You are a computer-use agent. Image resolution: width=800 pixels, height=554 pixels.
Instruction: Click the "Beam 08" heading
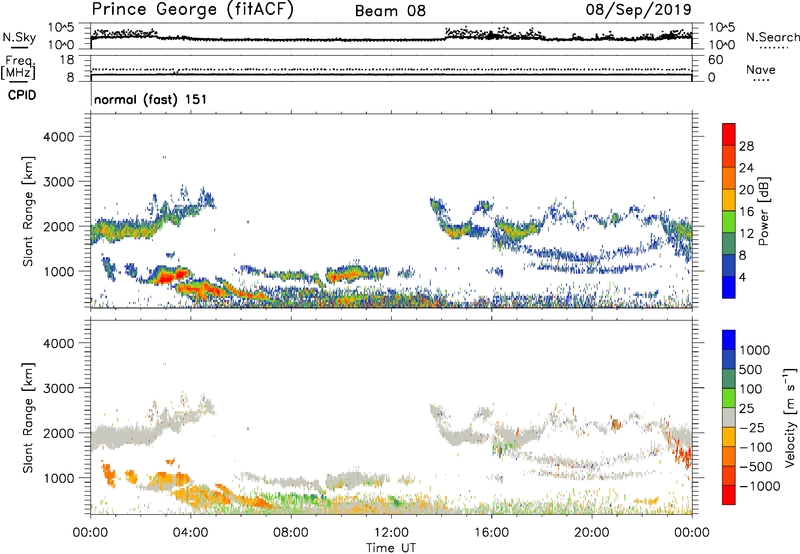(390, 11)
